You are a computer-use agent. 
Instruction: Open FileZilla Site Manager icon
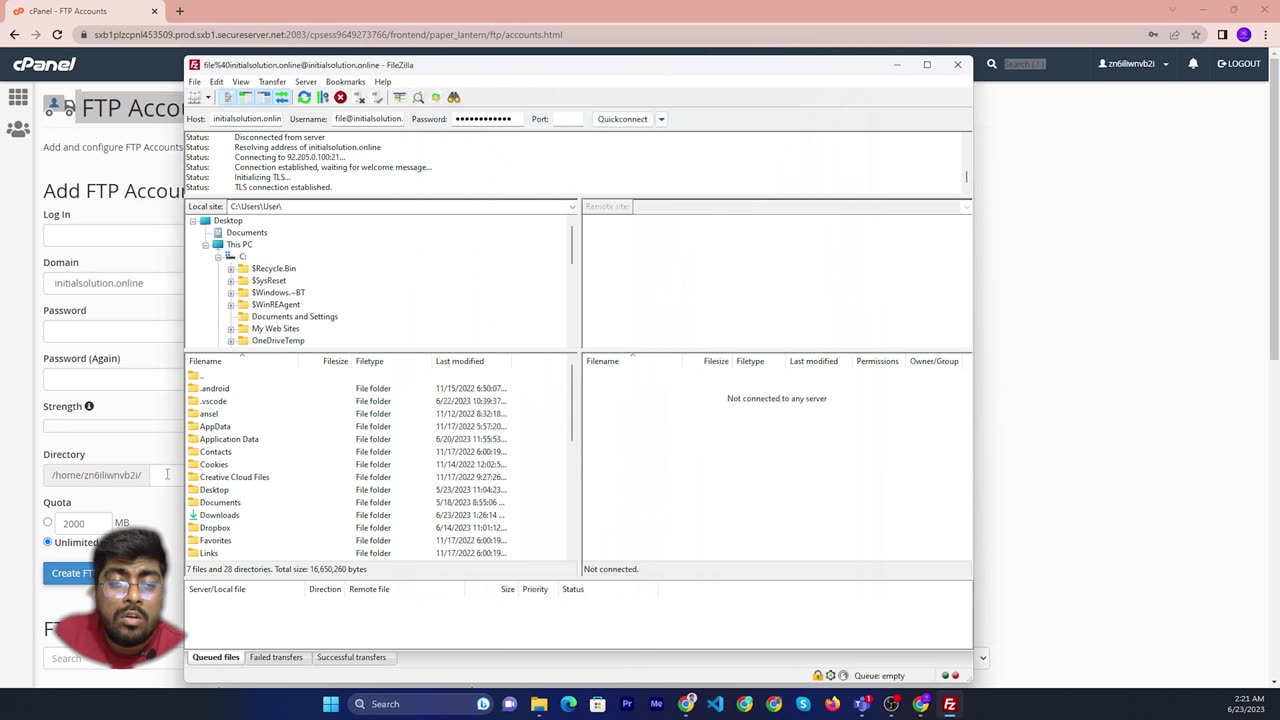[x=195, y=97]
